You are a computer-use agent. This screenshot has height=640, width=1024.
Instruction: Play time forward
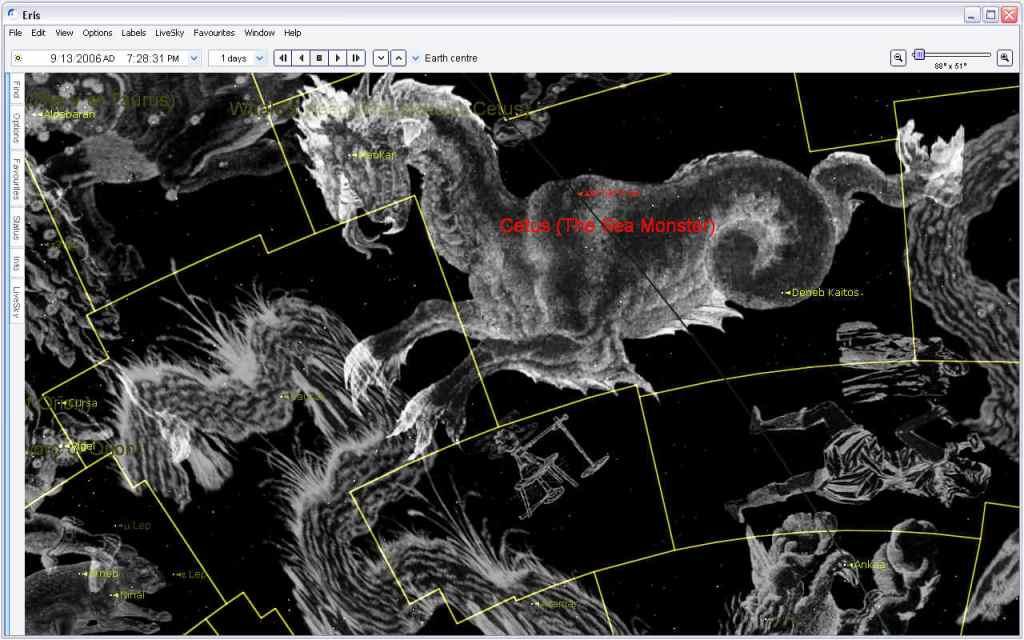pyautogui.click(x=338, y=58)
